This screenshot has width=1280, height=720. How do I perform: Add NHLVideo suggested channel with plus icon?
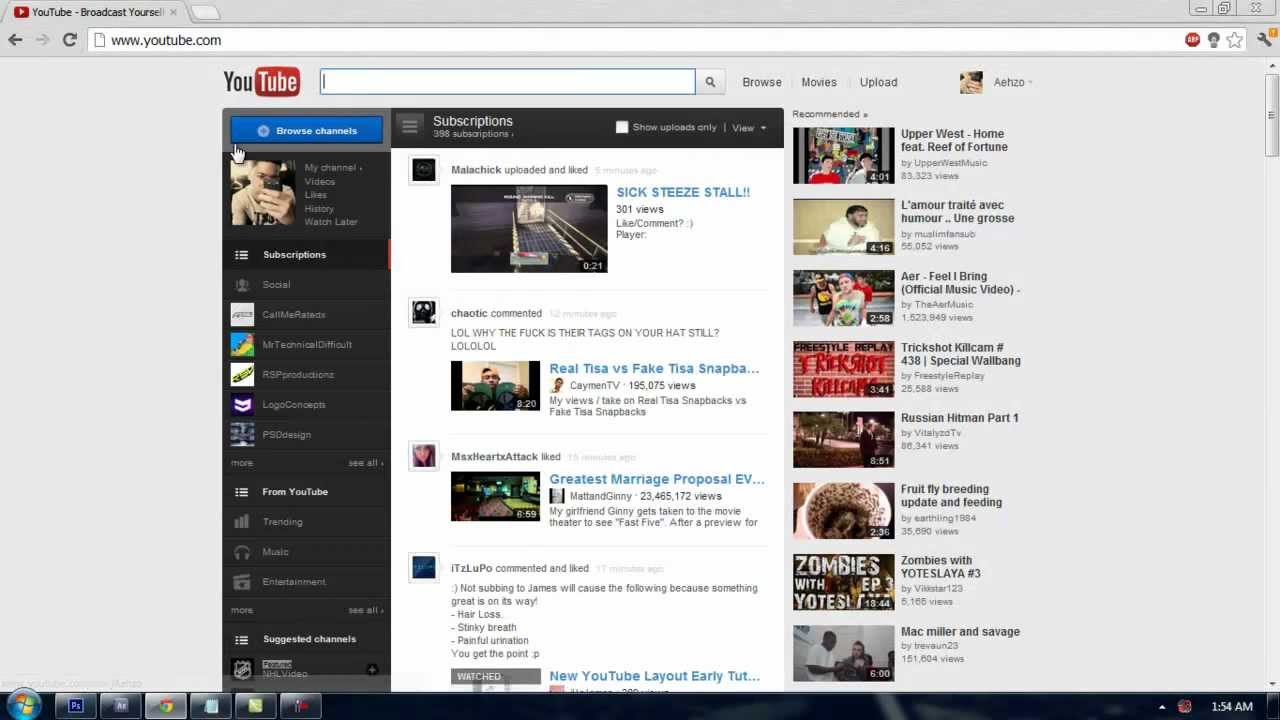click(x=372, y=669)
